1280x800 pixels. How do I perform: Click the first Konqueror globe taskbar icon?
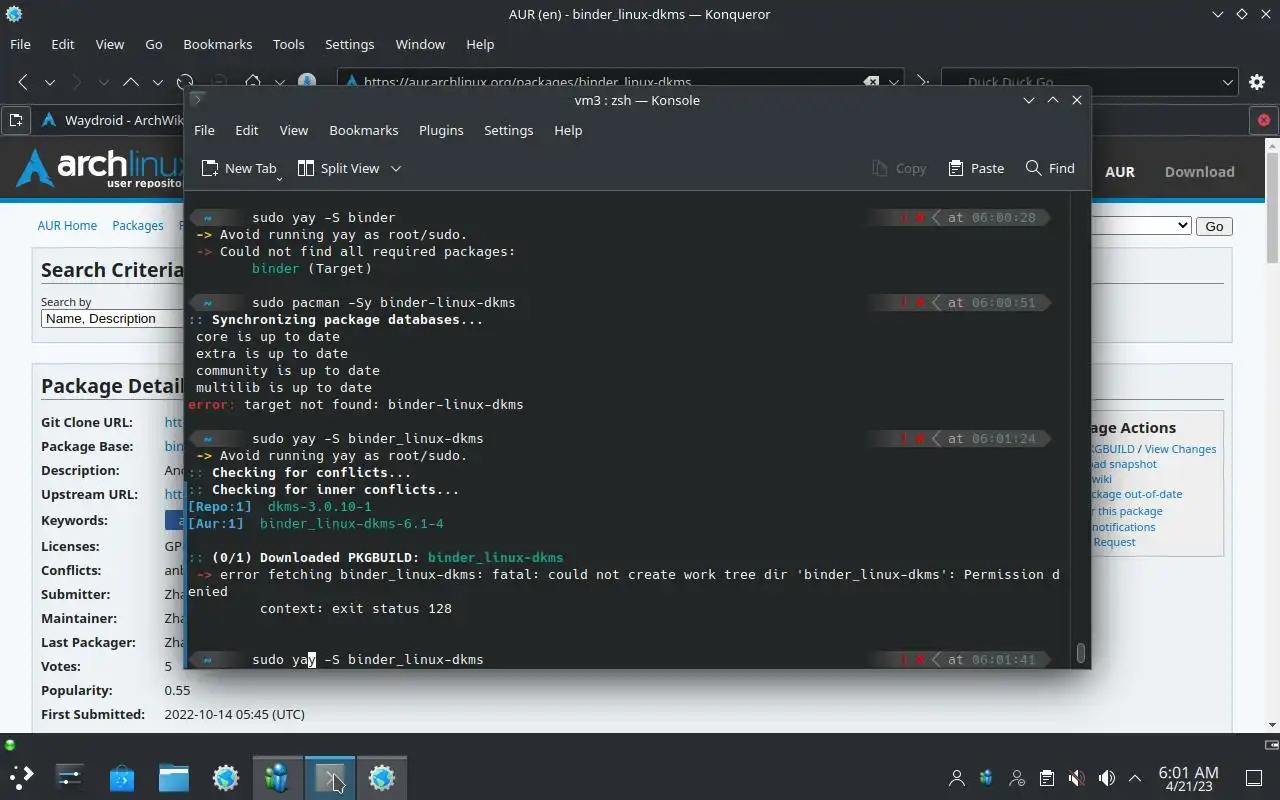[226, 777]
